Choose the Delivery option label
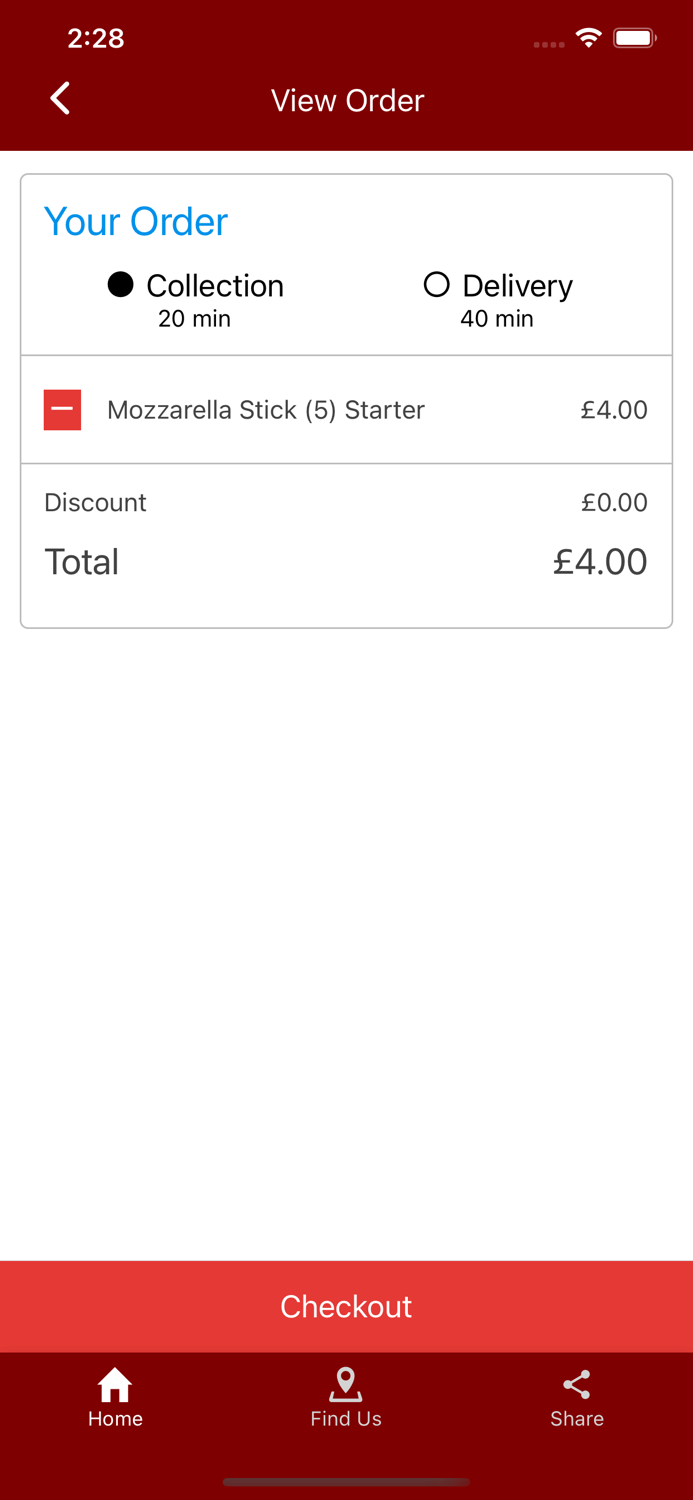693x1500 pixels. pyautogui.click(x=518, y=286)
